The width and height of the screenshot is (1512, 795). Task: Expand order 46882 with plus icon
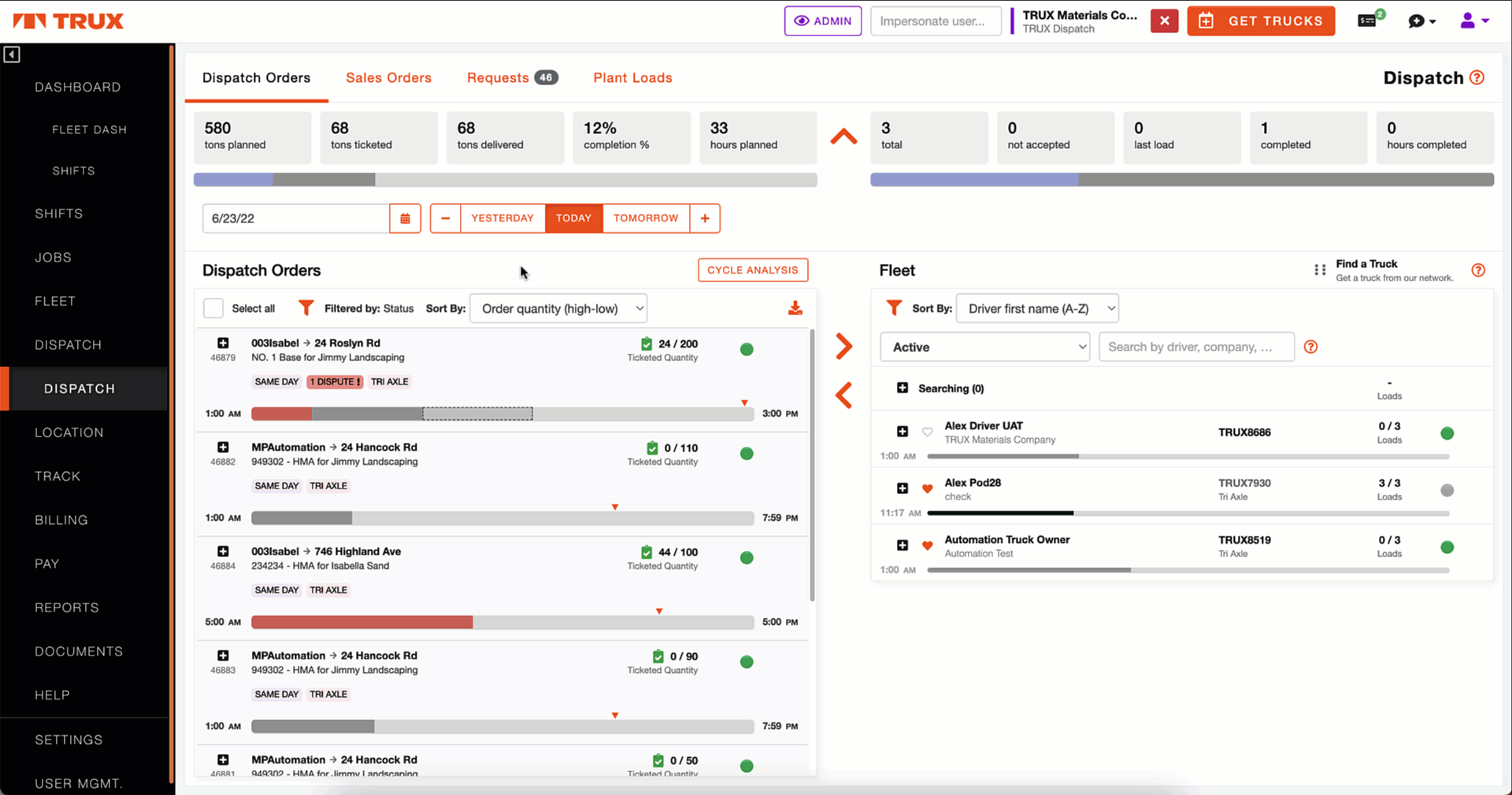(x=223, y=447)
